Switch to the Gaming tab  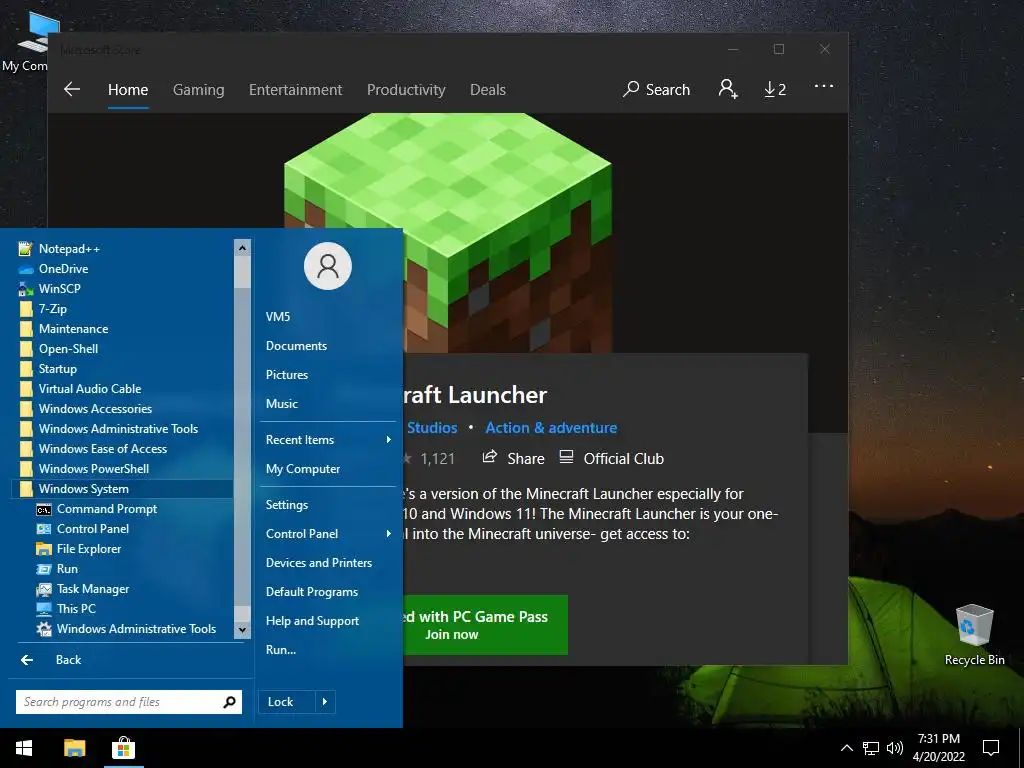pyautogui.click(x=199, y=90)
